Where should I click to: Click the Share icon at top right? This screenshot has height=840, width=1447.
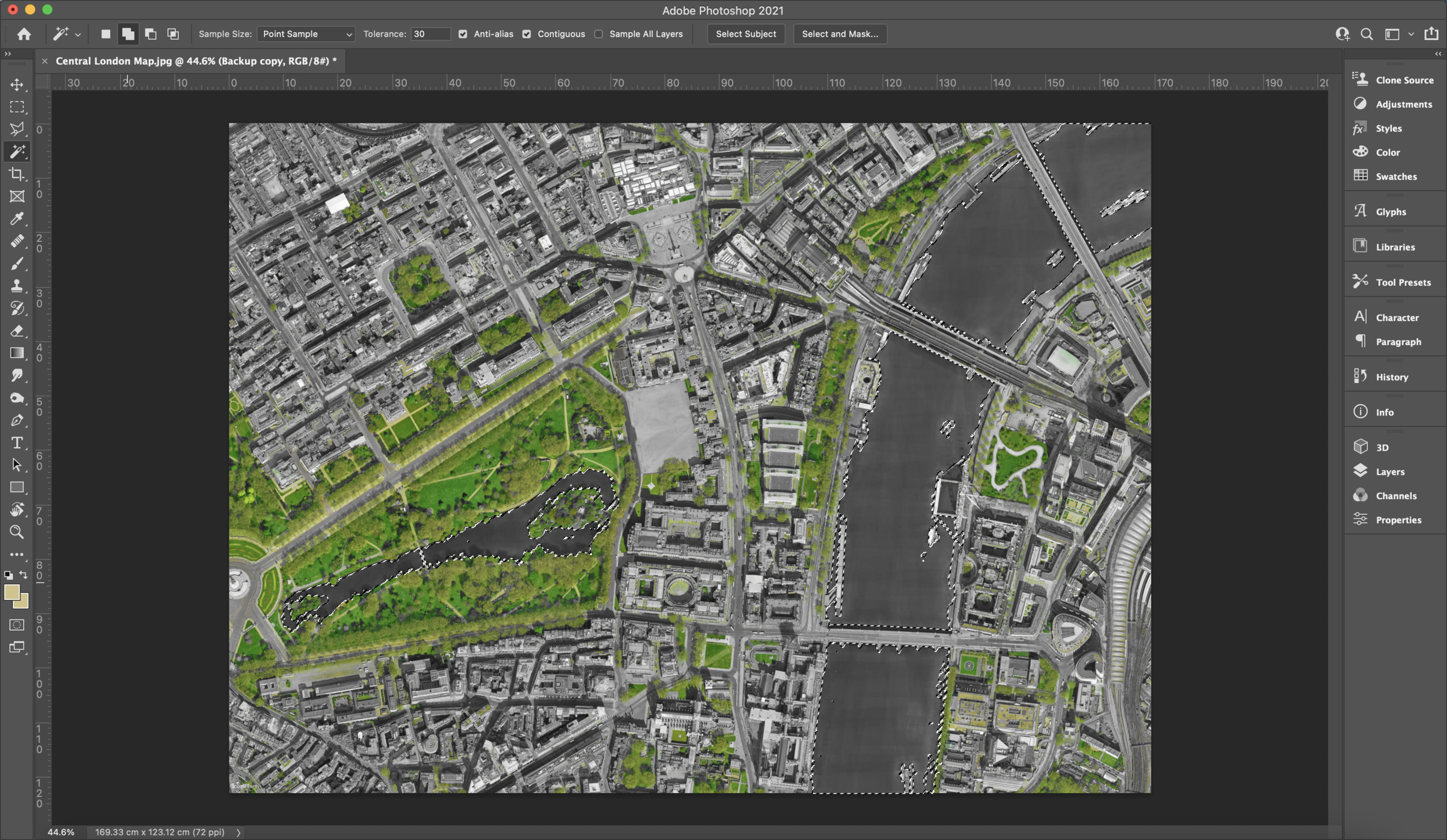[x=1431, y=34]
